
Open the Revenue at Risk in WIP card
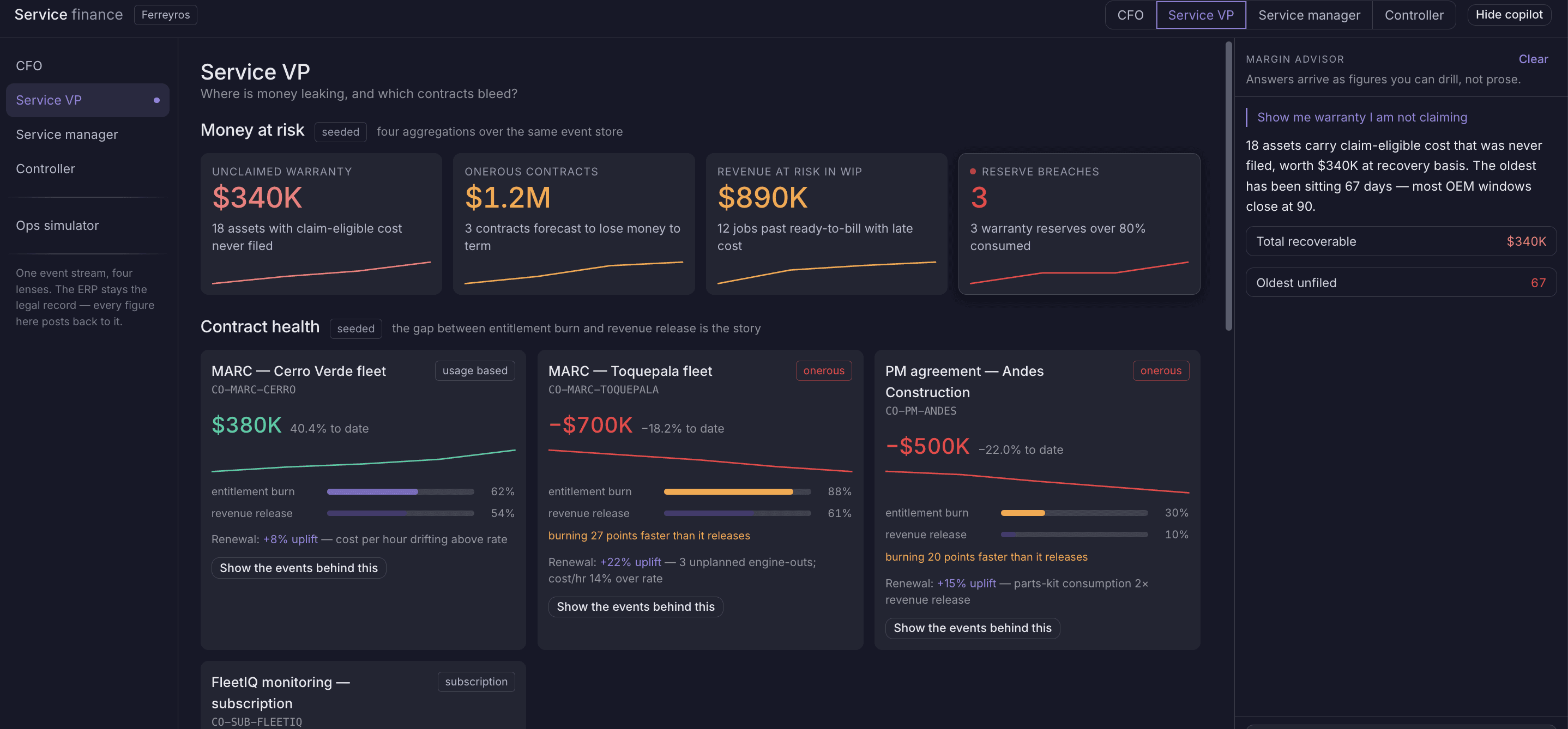tap(826, 224)
